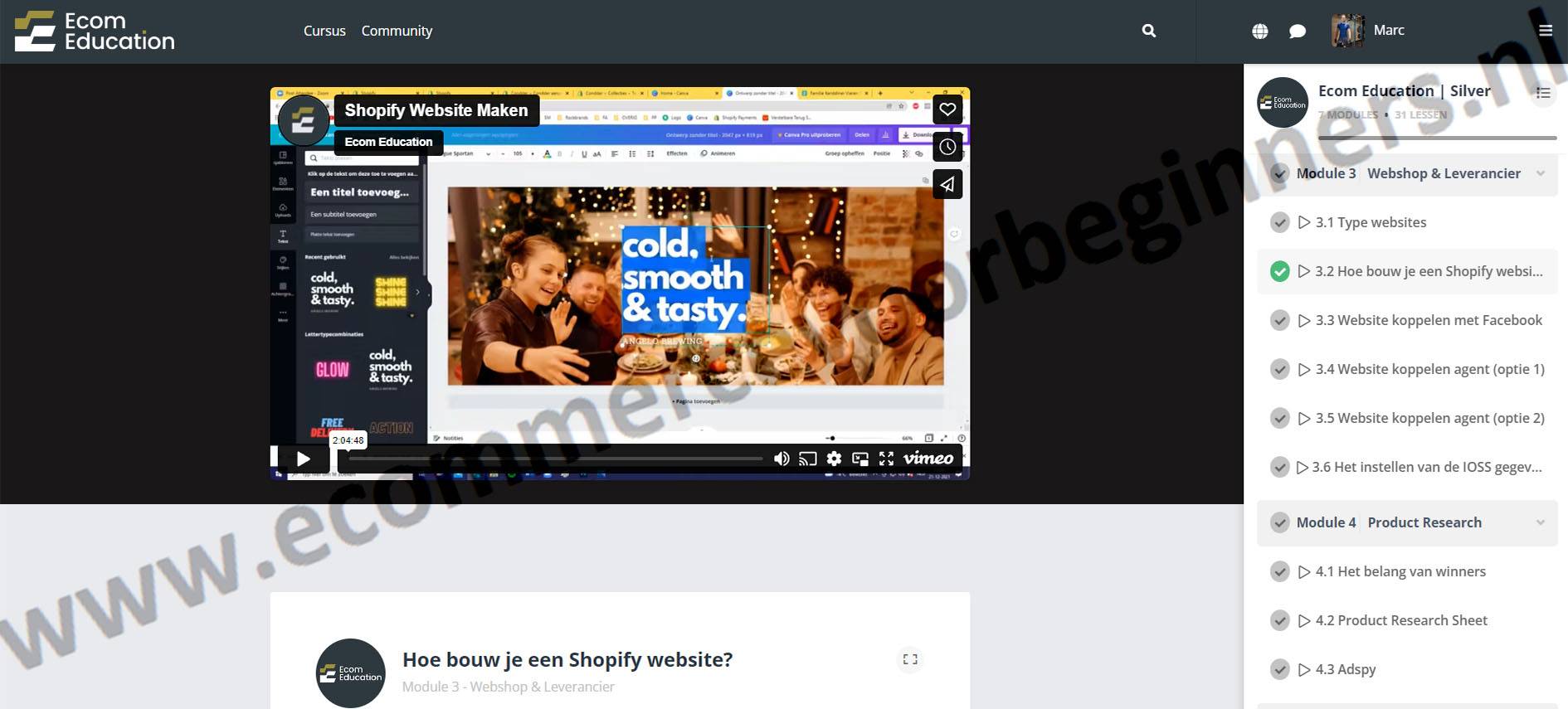Open the Cursus menu item
1568x709 pixels.
(324, 31)
